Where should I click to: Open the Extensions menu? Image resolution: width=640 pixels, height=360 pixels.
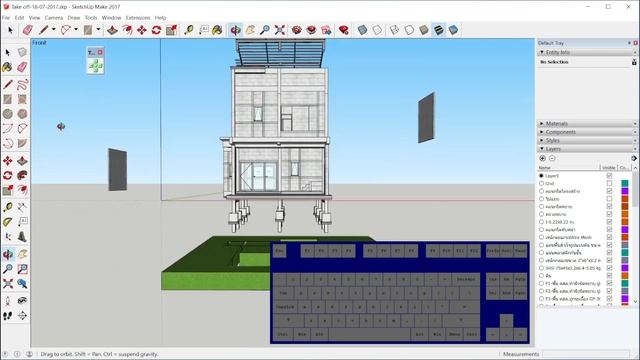138,18
